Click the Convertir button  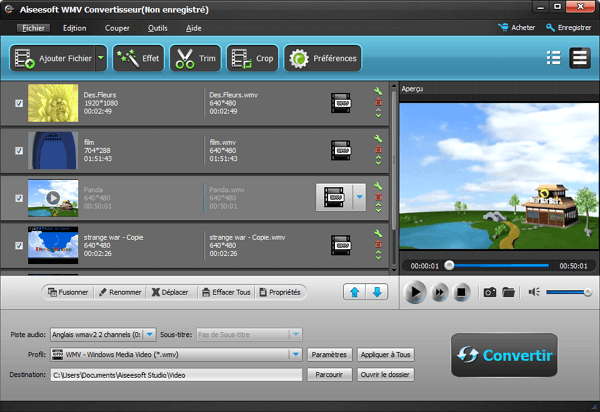tap(504, 355)
